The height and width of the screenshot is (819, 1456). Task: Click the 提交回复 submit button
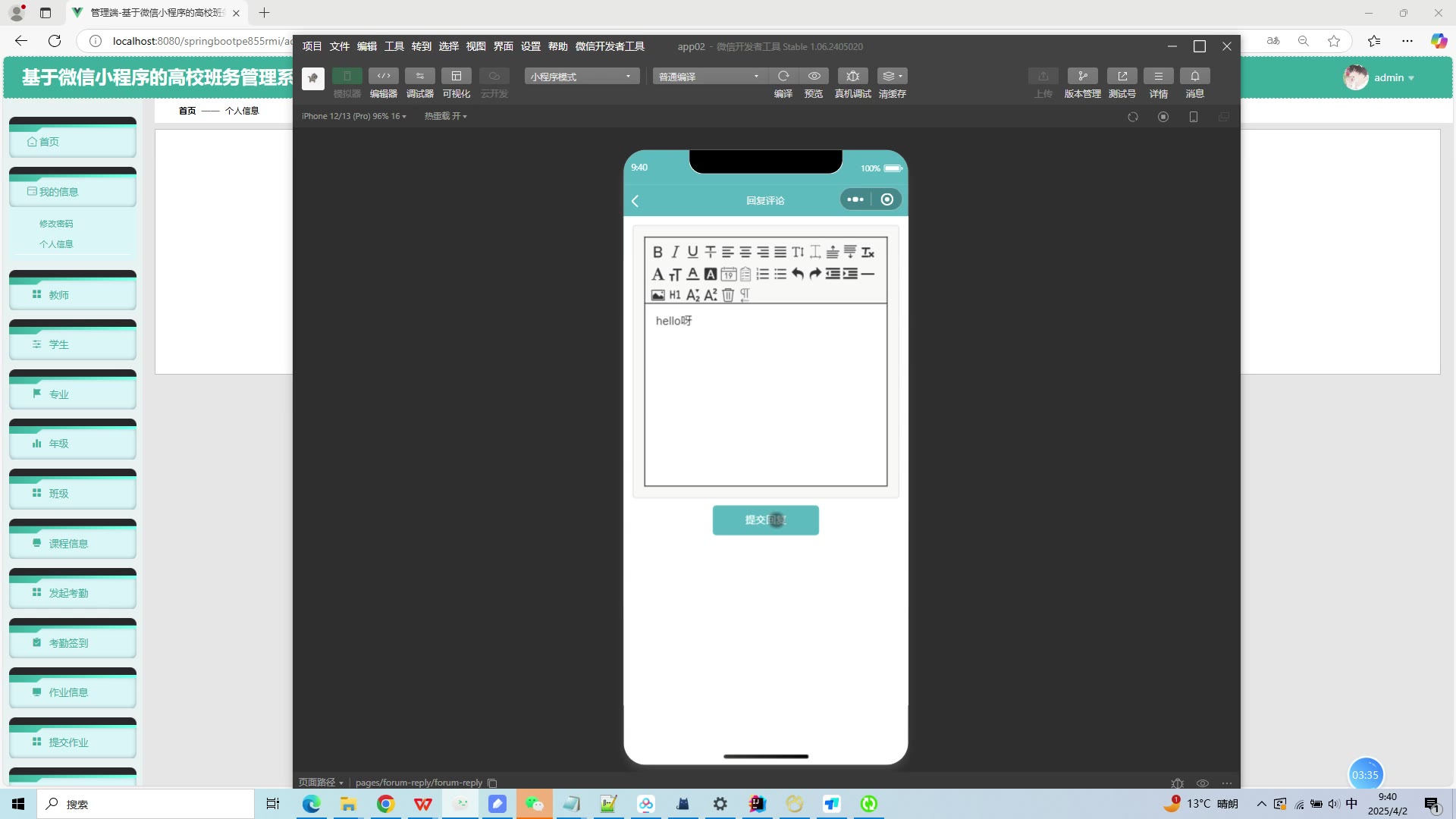[x=765, y=520]
